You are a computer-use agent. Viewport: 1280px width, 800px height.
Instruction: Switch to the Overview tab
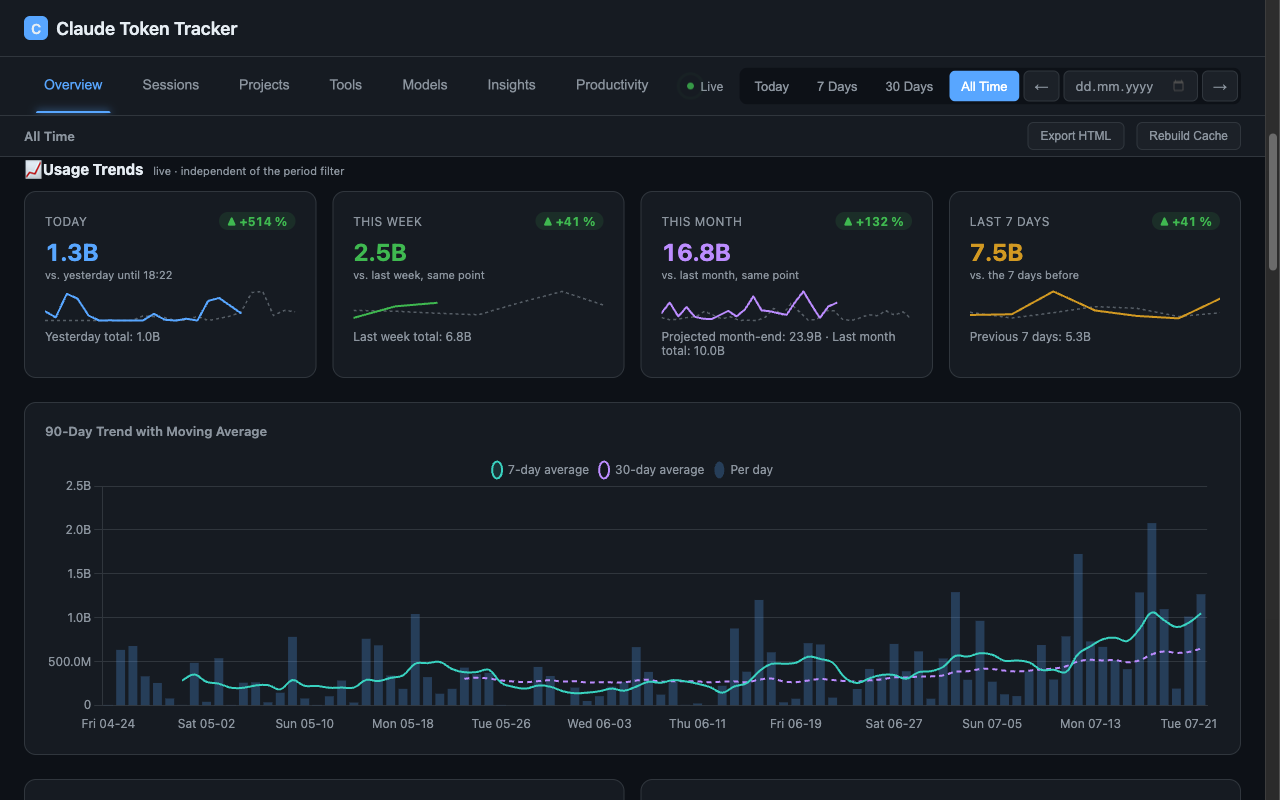[x=73, y=85]
